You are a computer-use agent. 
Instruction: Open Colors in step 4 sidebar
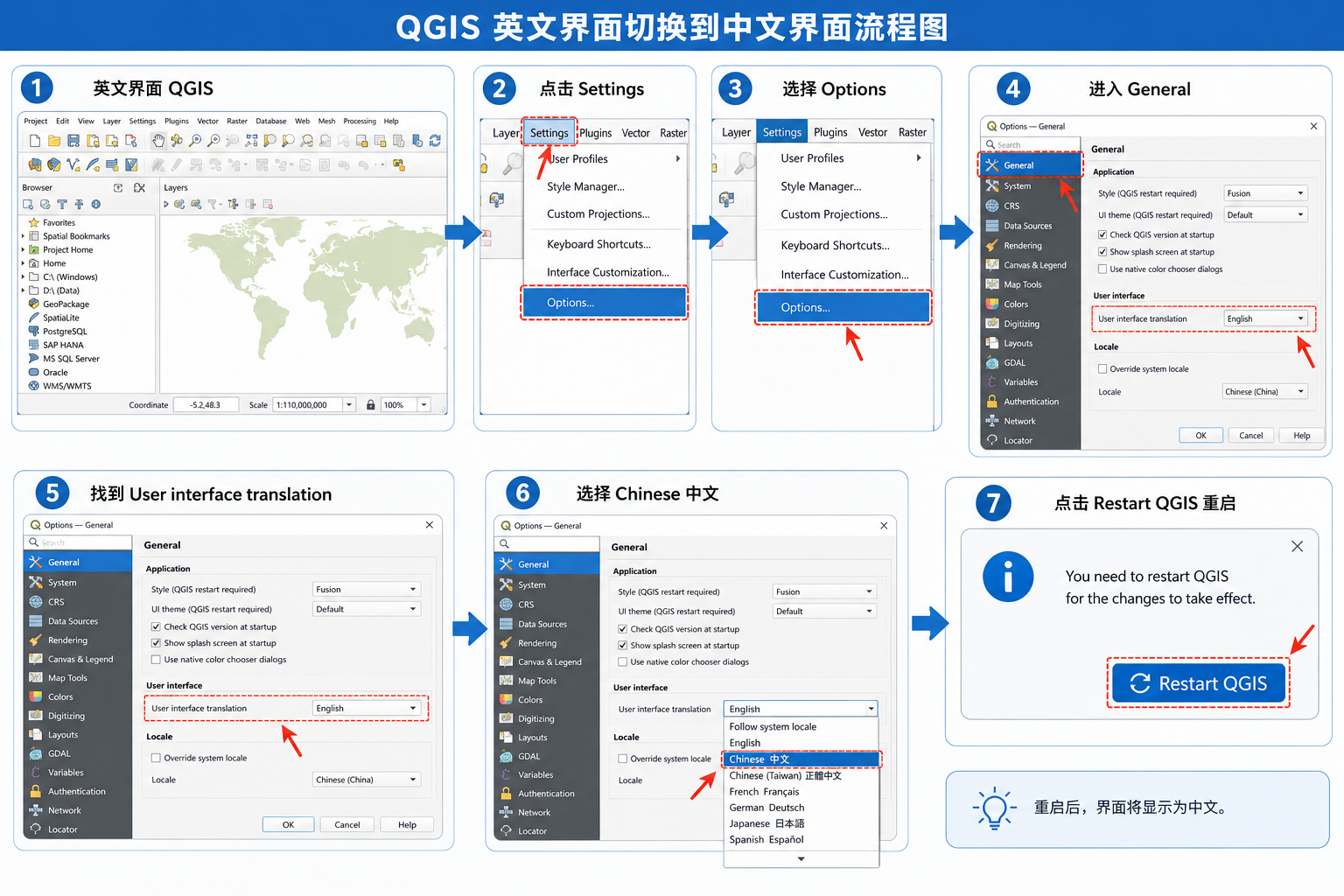click(1030, 304)
